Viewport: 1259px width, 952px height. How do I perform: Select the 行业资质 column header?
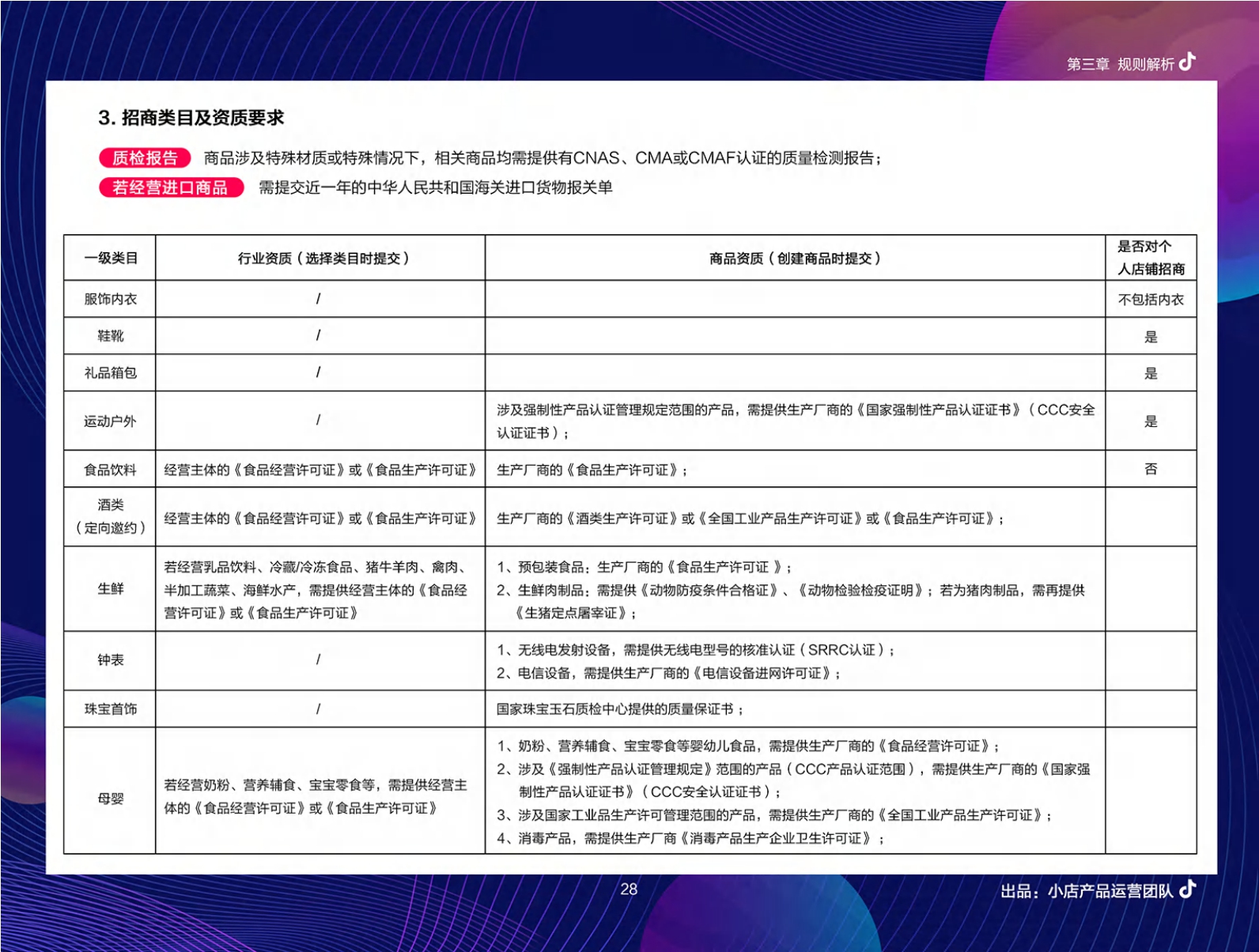[323, 259]
